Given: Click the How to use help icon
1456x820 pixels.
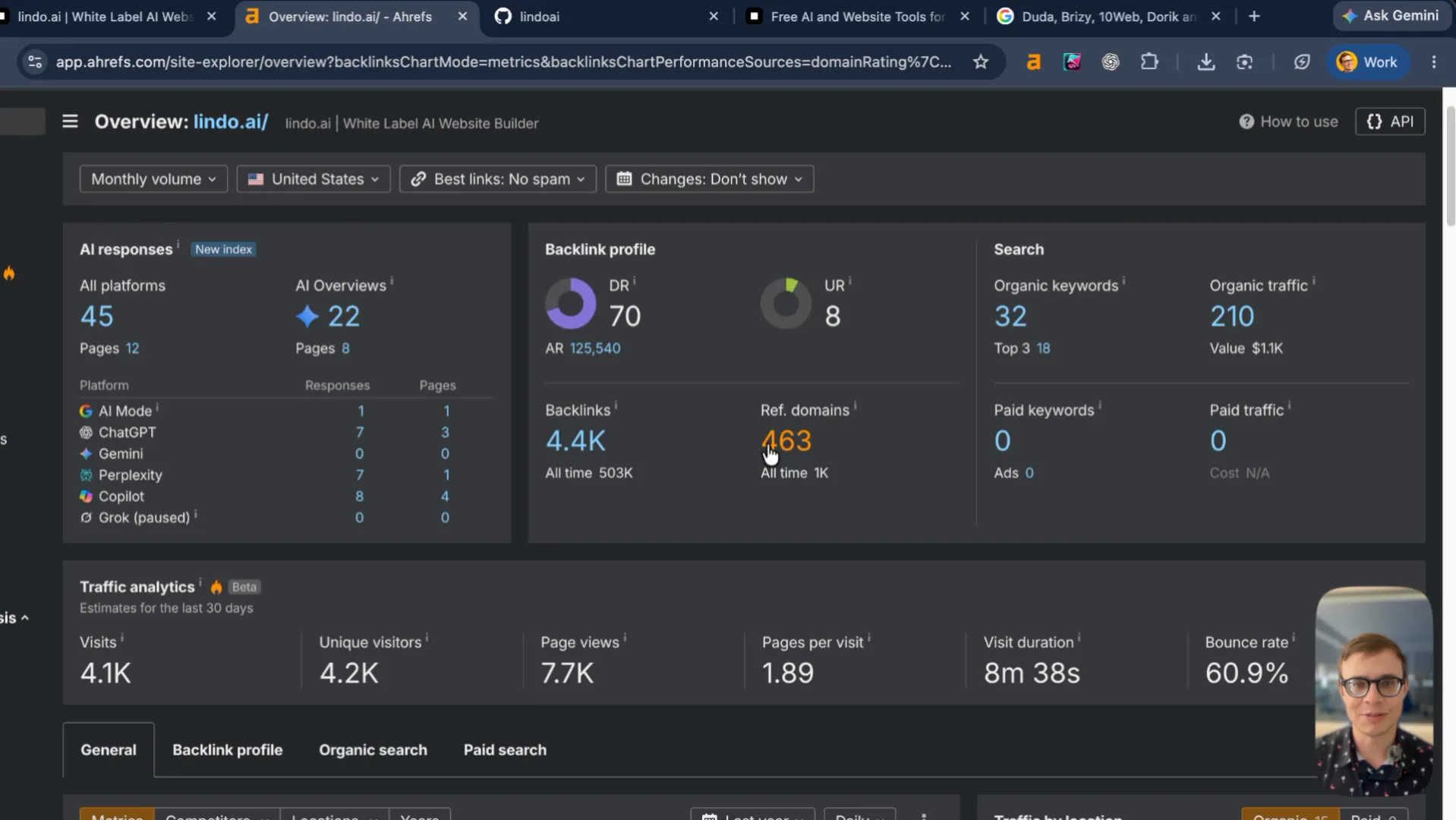Looking at the screenshot, I should pyautogui.click(x=1246, y=121).
